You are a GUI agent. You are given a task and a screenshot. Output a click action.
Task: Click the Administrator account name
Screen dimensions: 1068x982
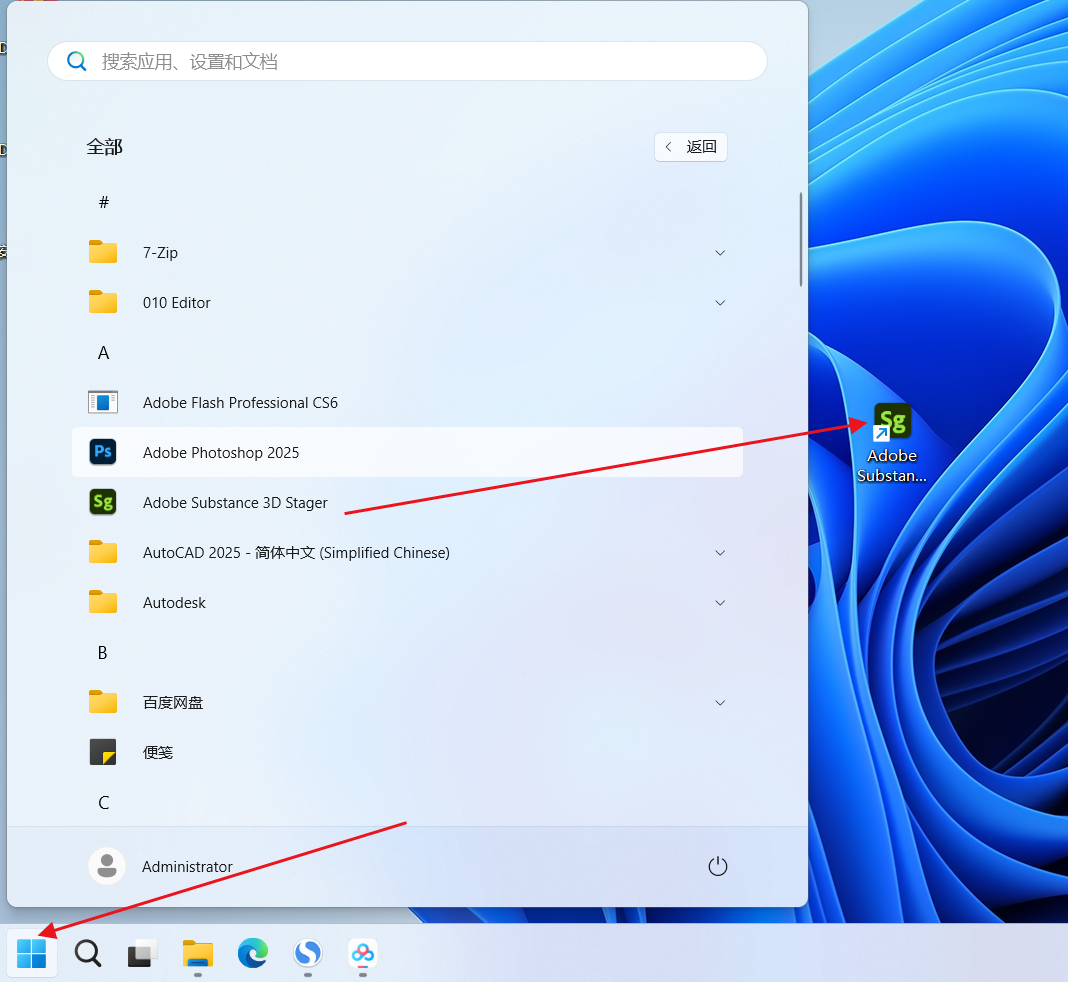(x=187, y=867)
